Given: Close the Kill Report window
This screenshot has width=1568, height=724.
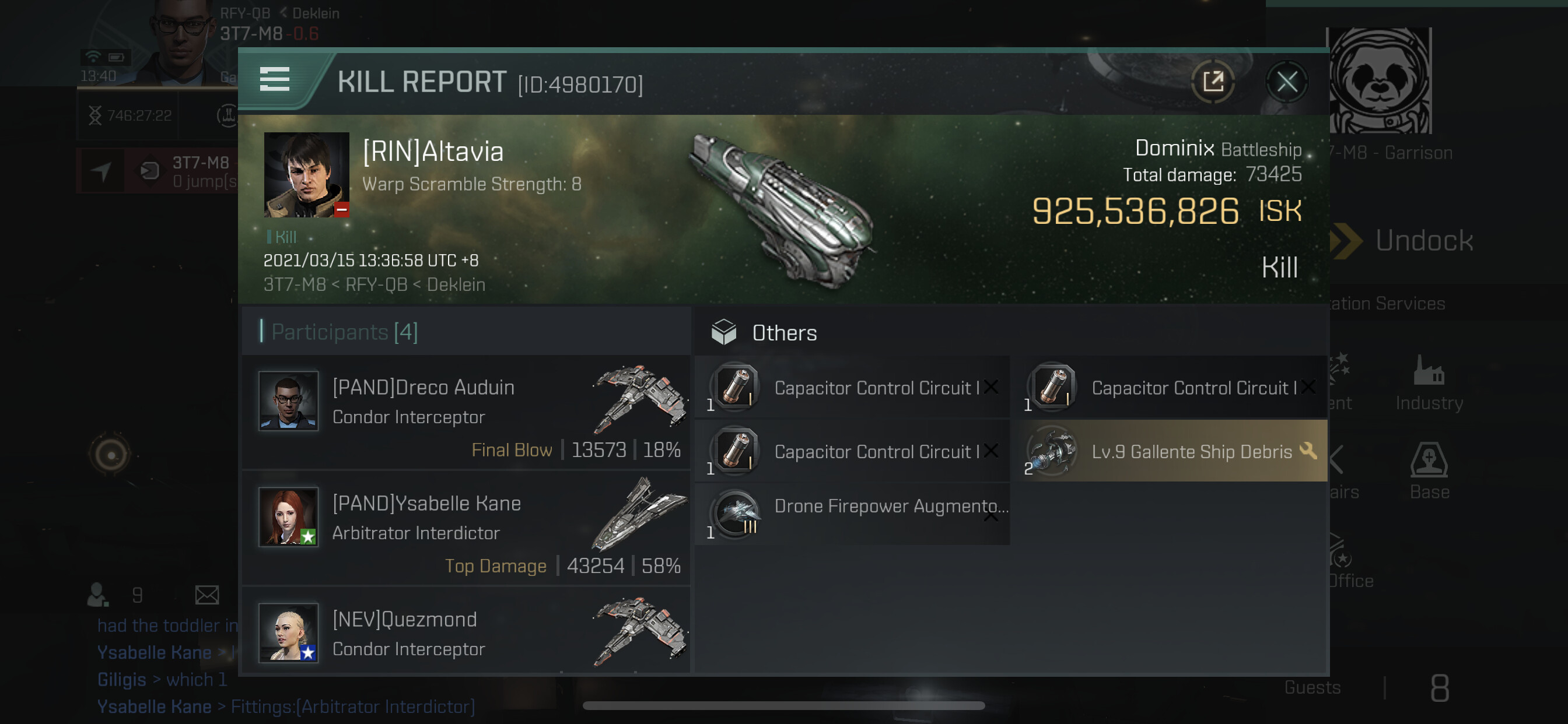Looking at the screenshot, I should 1286,82.
